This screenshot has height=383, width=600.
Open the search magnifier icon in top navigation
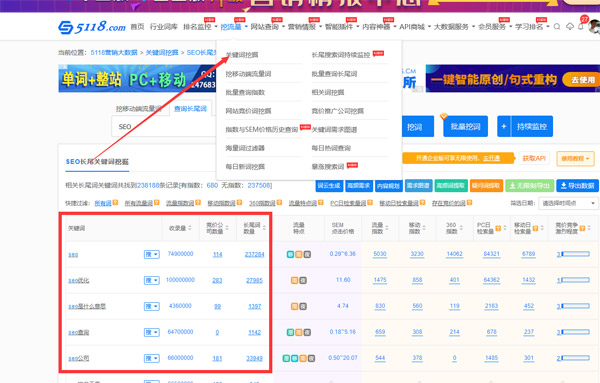[x=557, y=26]
